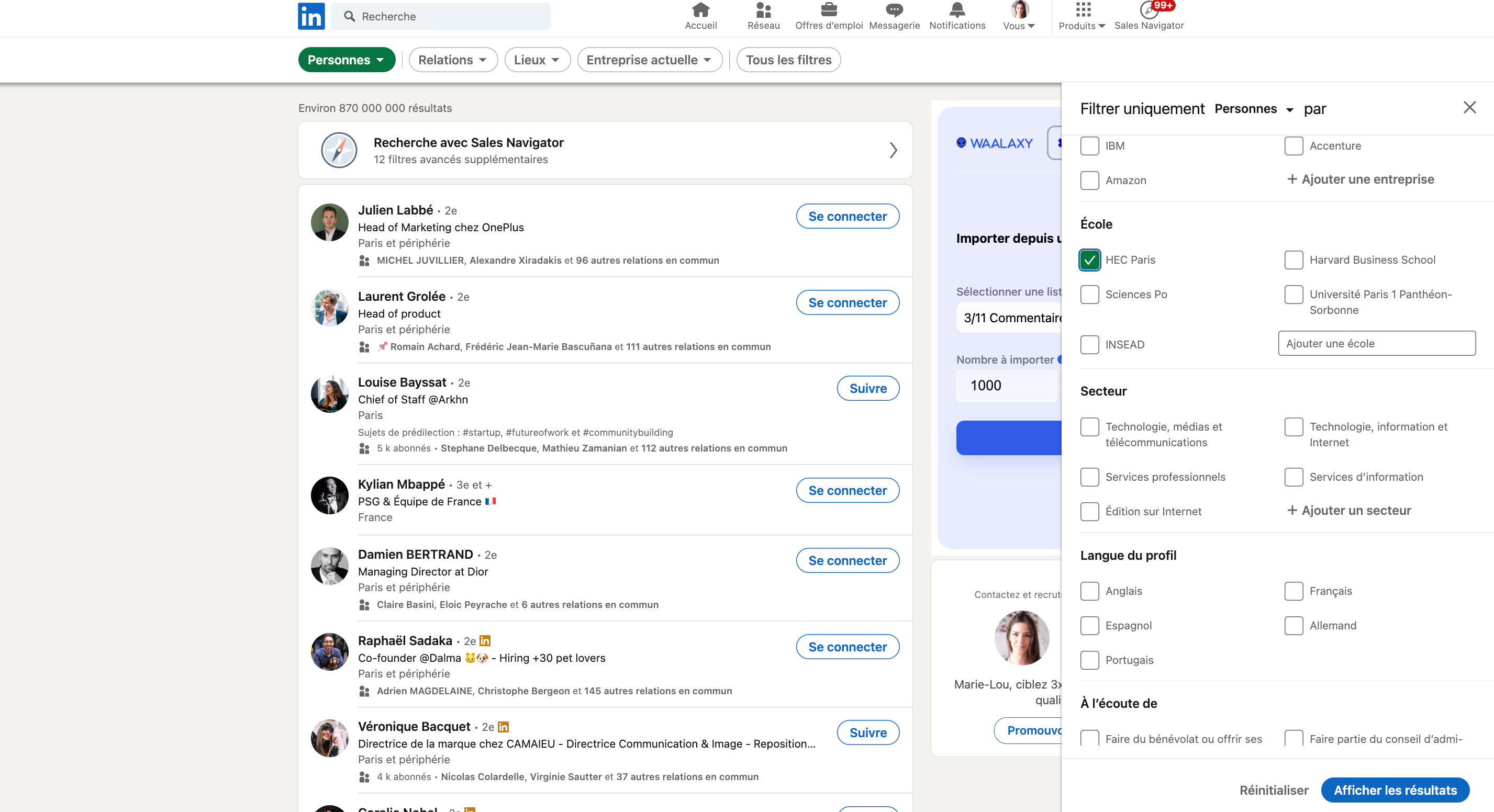The width and height of the screenshot is (1494, 812).
Task: Open Sales Navigator compass icon in navbar
Action: [1149, 10]
